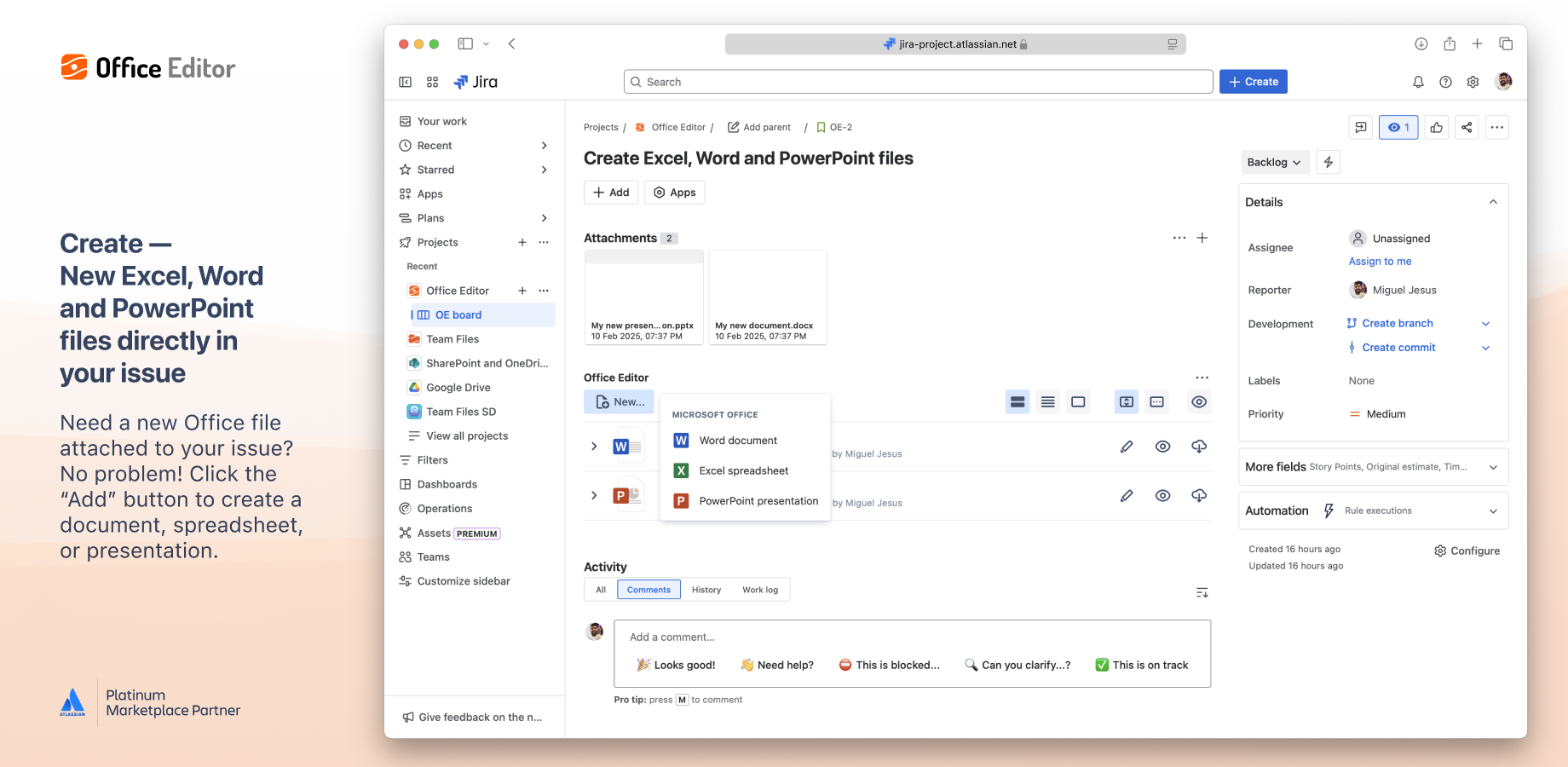Expand the Plans sidebar chevron
1568x767 pixels.
click(544, 218)
